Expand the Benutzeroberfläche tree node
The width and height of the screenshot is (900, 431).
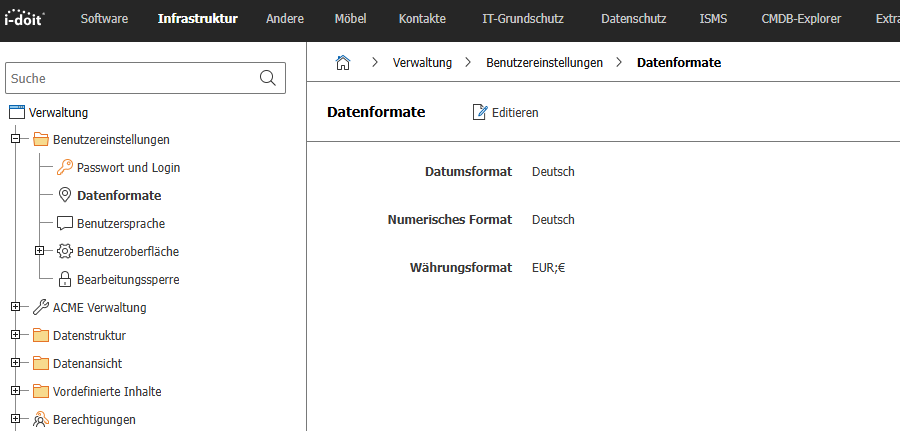pos(40,252)
